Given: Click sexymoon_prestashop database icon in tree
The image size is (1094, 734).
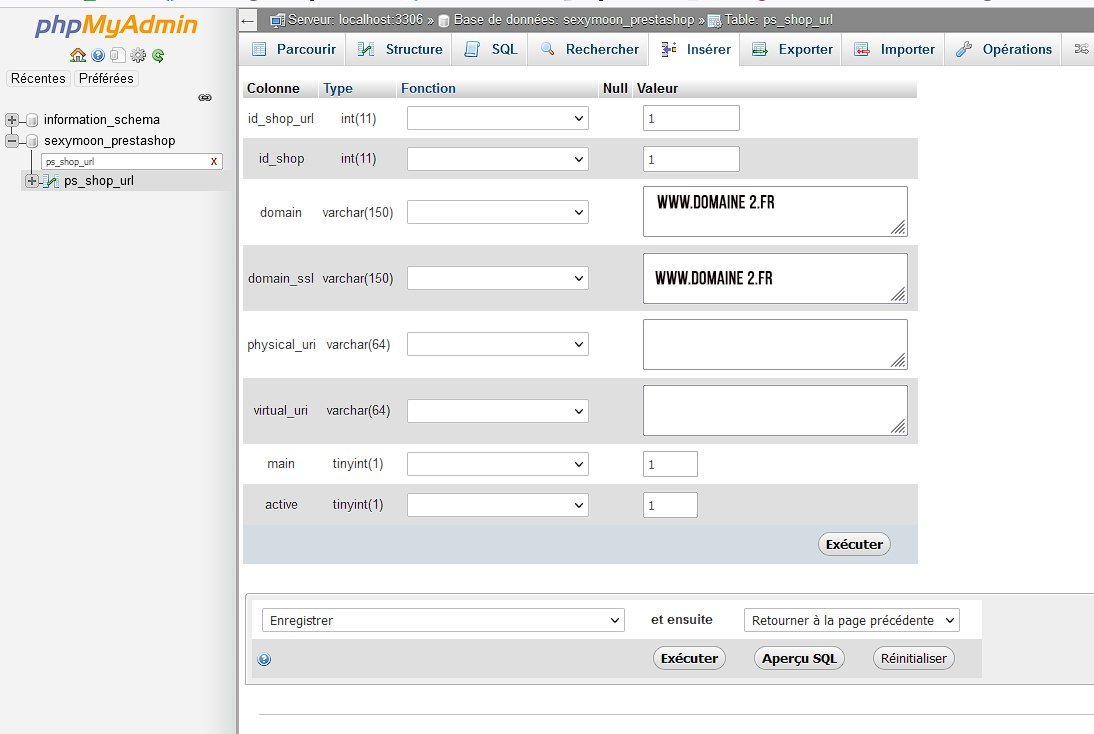Looking at the screenshot, I should point(32,141).
